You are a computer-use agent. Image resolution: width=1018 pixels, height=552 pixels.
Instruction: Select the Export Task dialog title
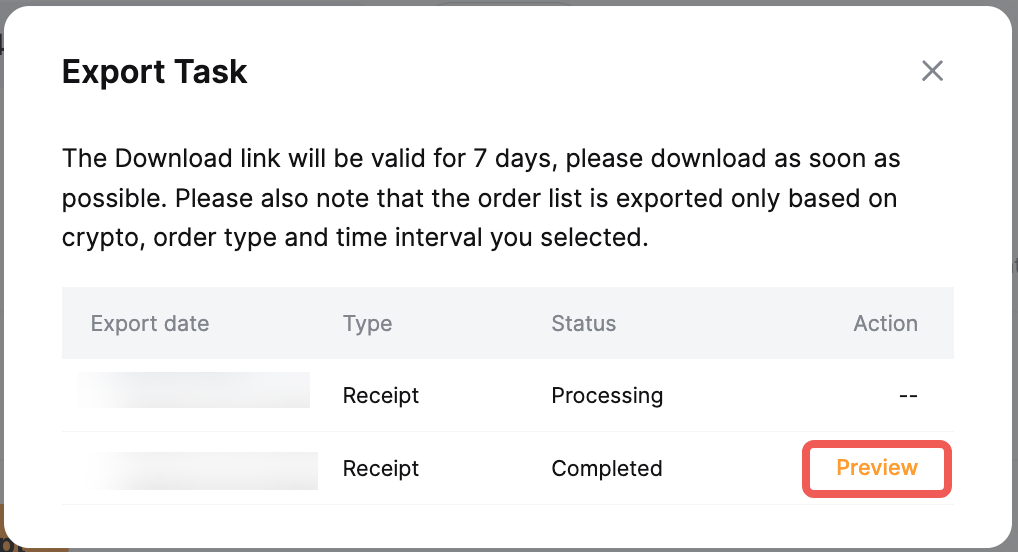[155, 71]
